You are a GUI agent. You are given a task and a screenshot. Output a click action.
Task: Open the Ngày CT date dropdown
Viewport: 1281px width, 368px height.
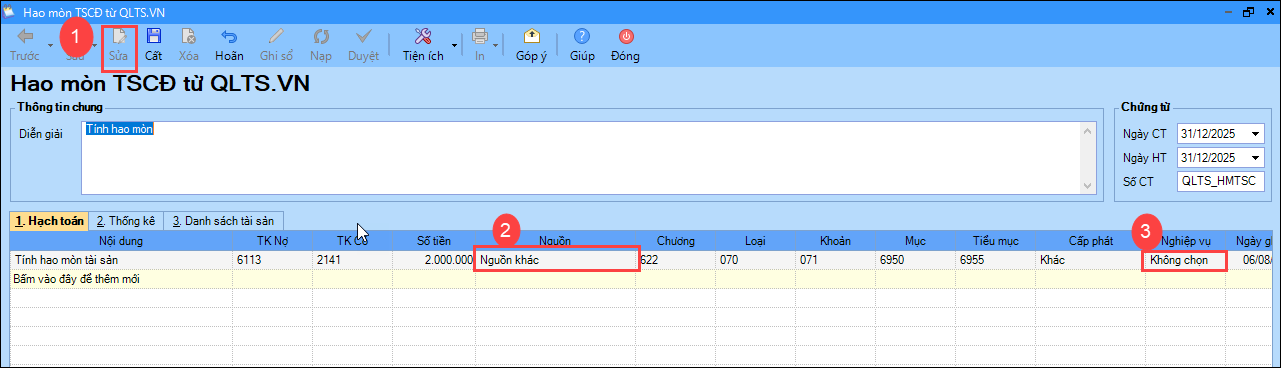[x=1255, y=134]
